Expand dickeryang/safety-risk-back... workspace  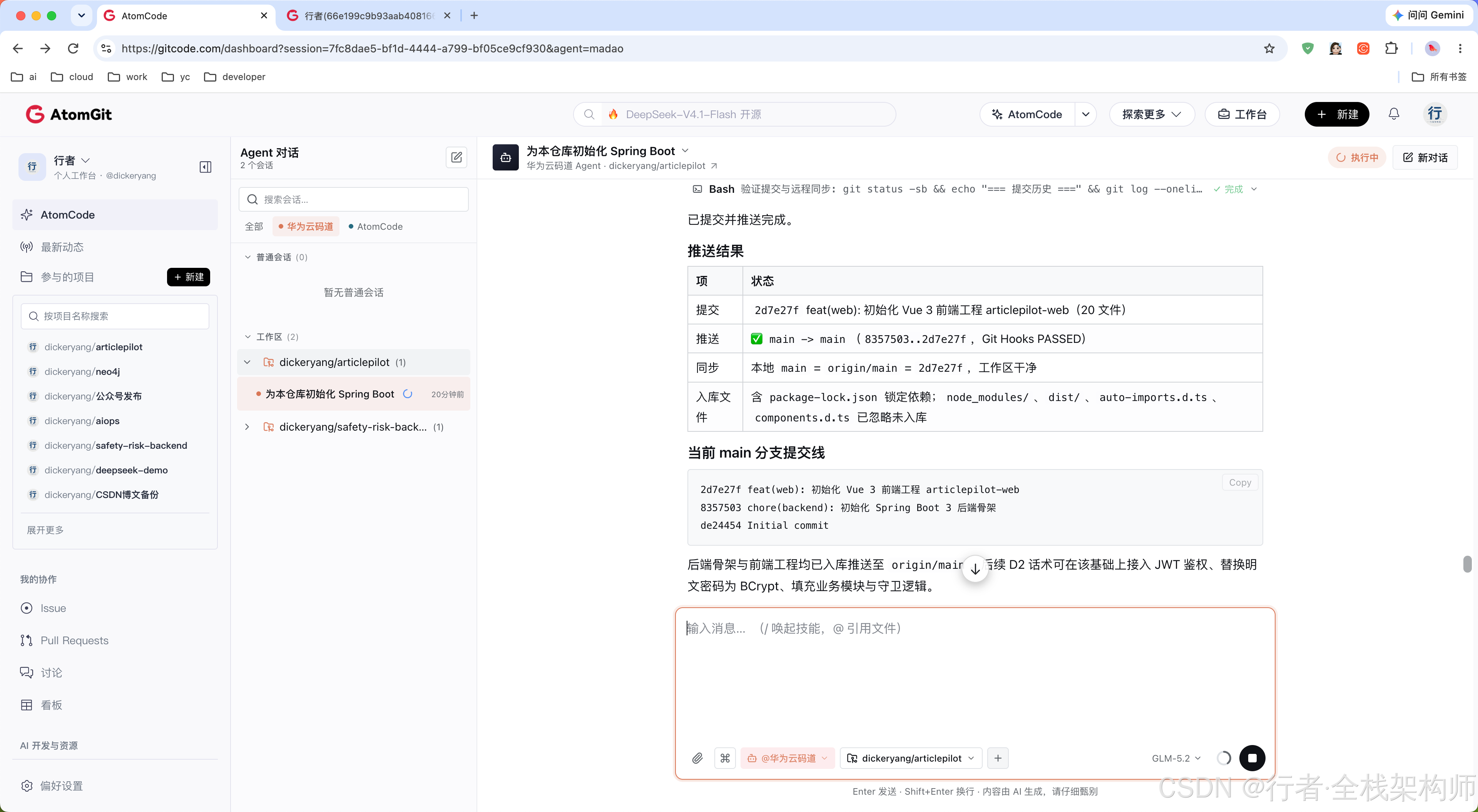[247, 427]
